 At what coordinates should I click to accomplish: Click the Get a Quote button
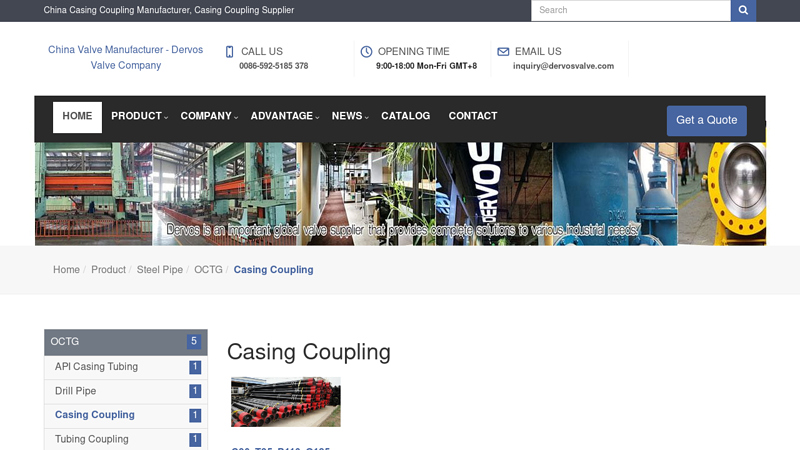tap(707, 120)
